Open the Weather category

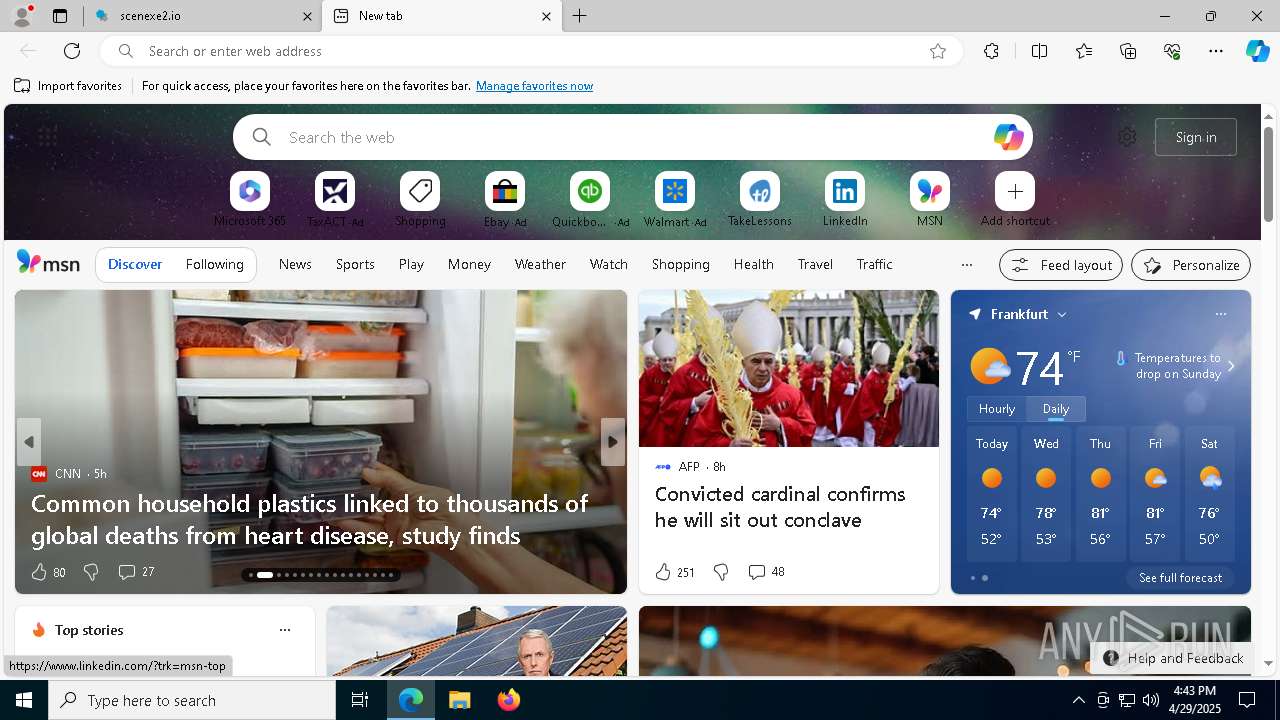pyautogui.click(x=540, y=264)
